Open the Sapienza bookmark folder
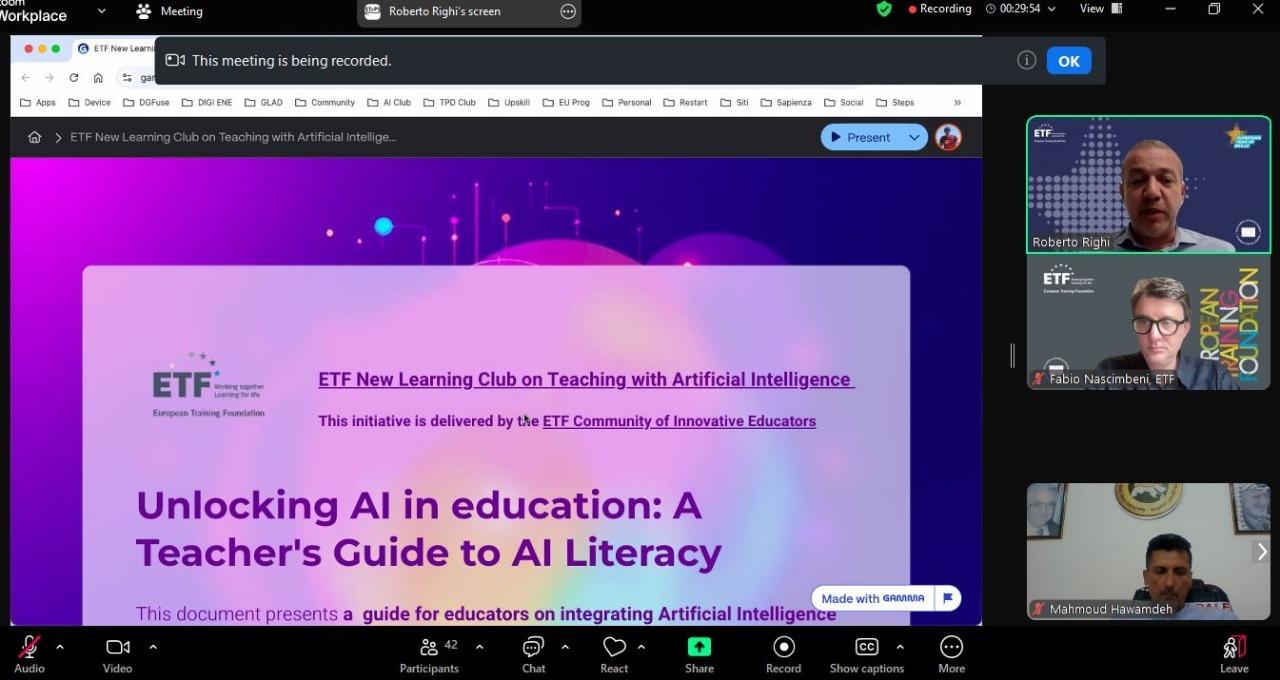Screen dimensions: 1280x680 click(786, 102)
